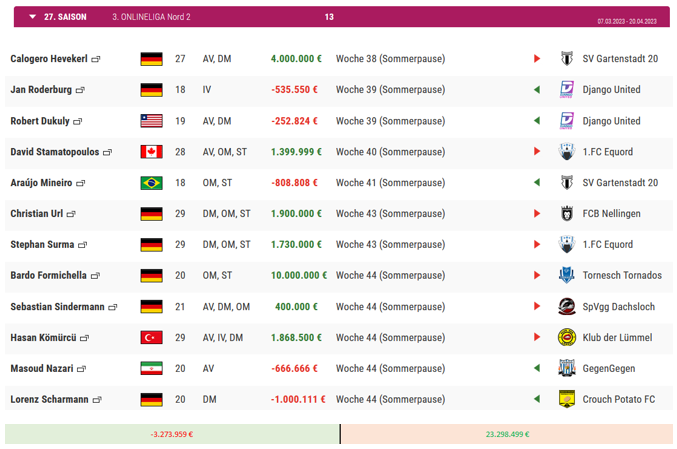Click Django United logo in Jan Roderburg row
Screen dimensions: 677x449
pos(566,90)
